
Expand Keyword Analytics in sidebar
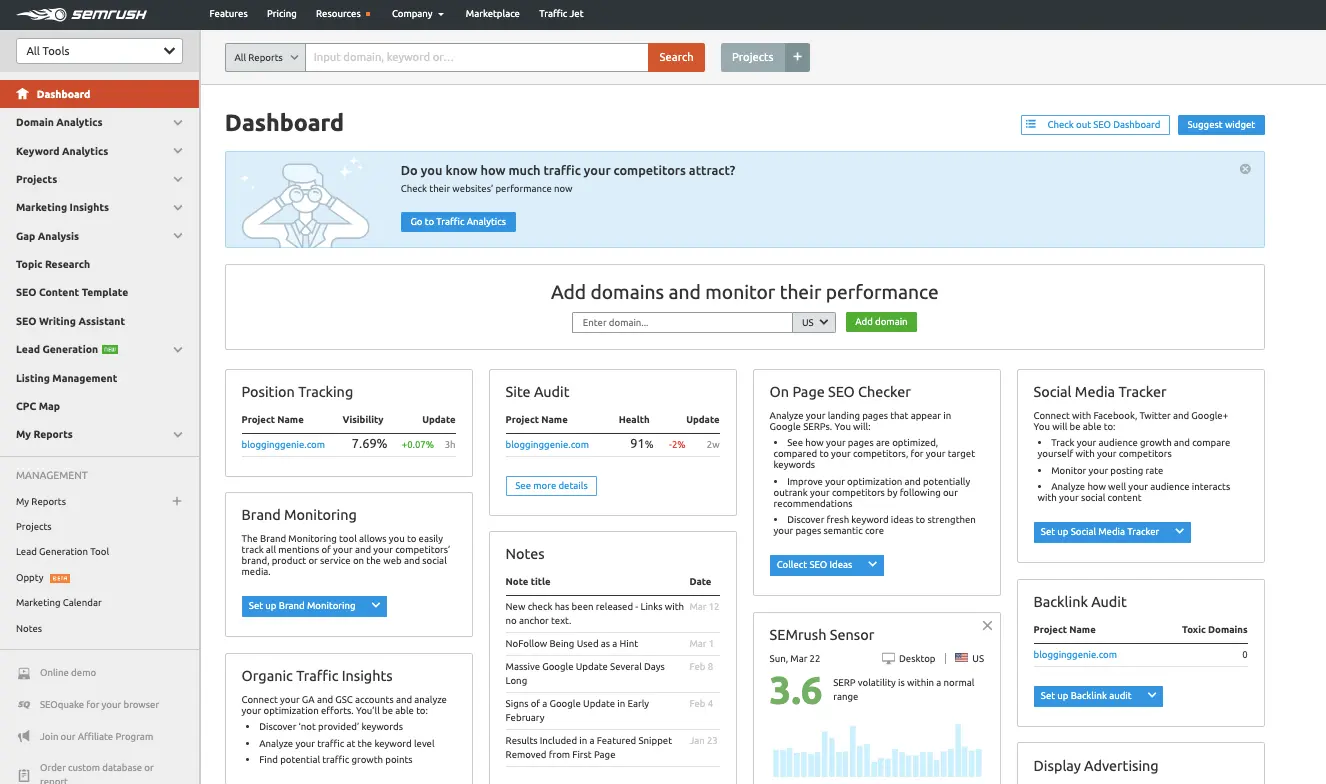tap(178, 151)
